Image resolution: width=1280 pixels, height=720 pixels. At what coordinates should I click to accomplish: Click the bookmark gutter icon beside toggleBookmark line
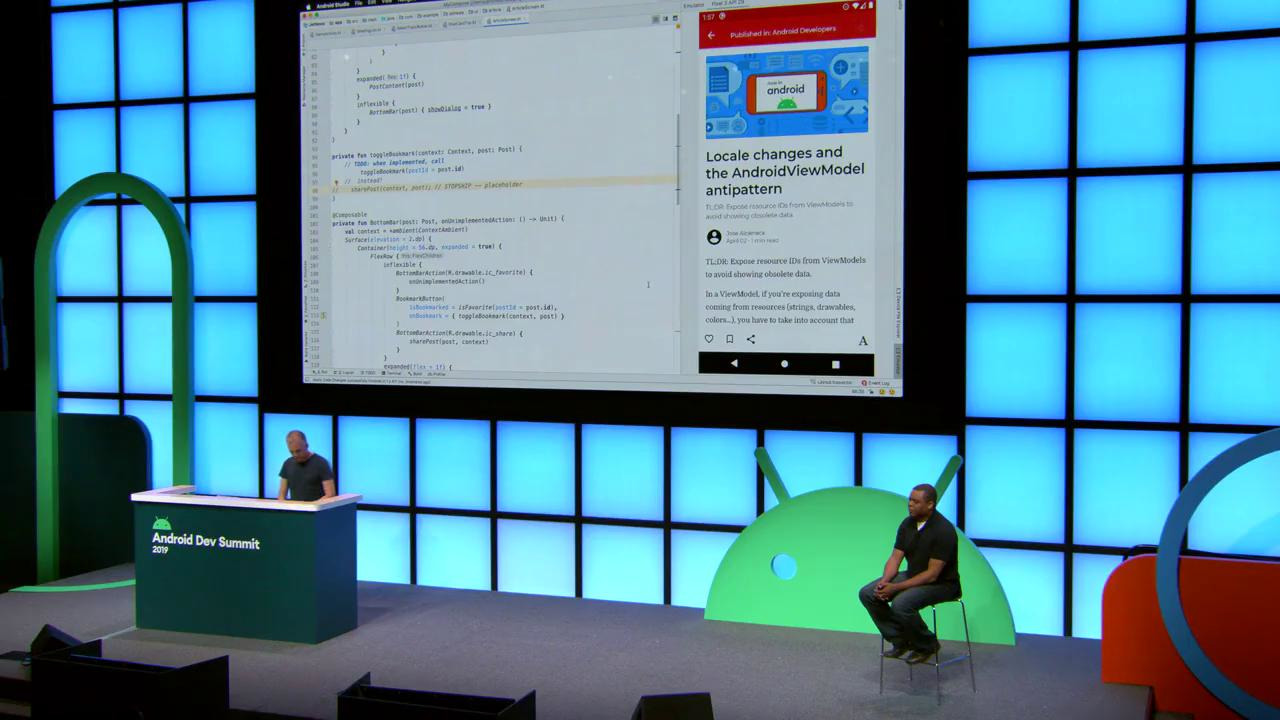click(322, 315)
